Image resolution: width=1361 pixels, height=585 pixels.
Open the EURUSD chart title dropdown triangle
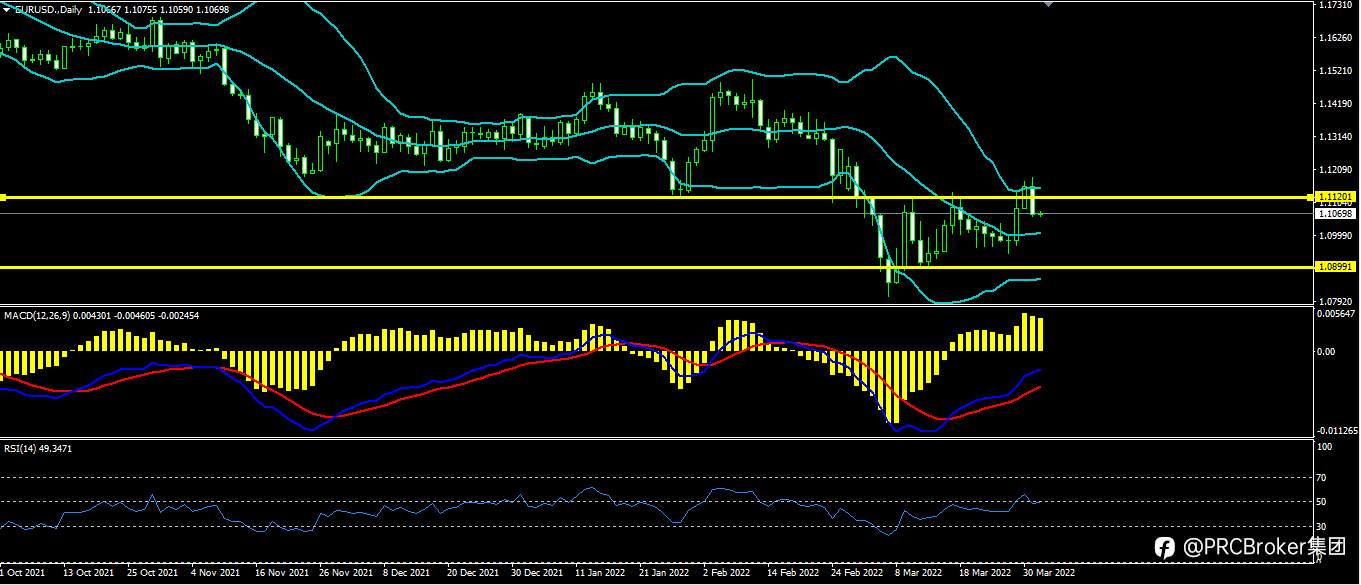pyautogui.click(x=5, y=9)
